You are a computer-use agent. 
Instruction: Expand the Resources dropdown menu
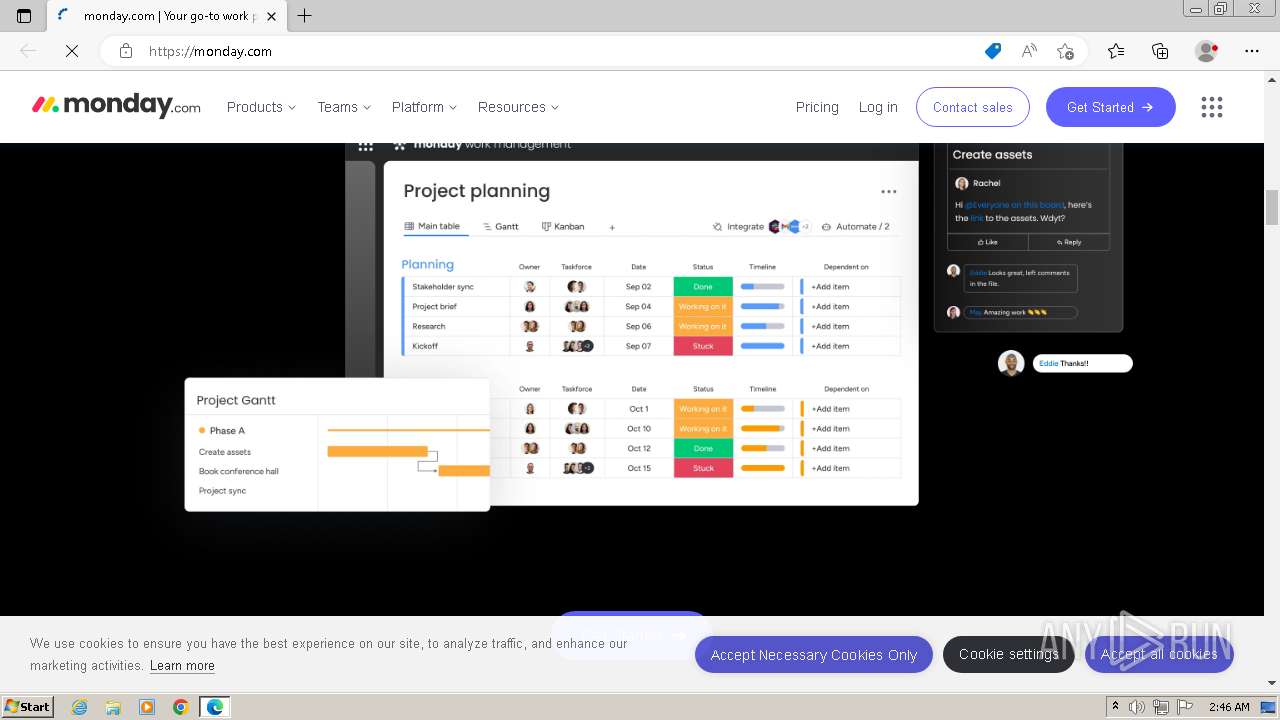pos(518,107)
